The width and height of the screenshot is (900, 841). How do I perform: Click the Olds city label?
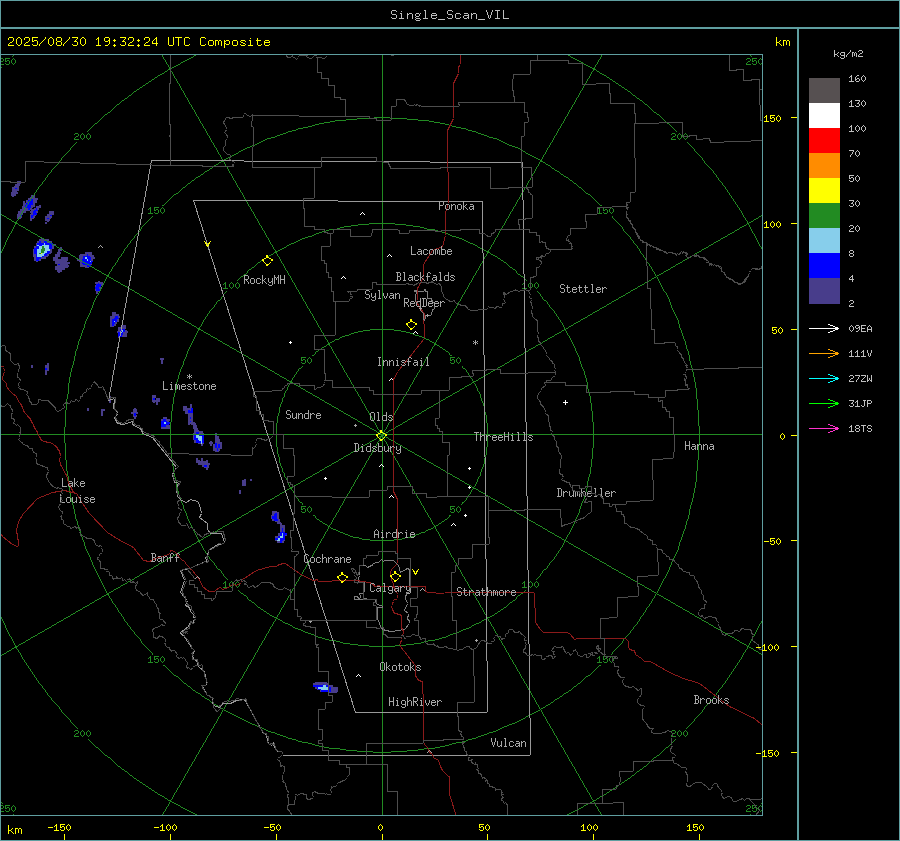[381, 417]
